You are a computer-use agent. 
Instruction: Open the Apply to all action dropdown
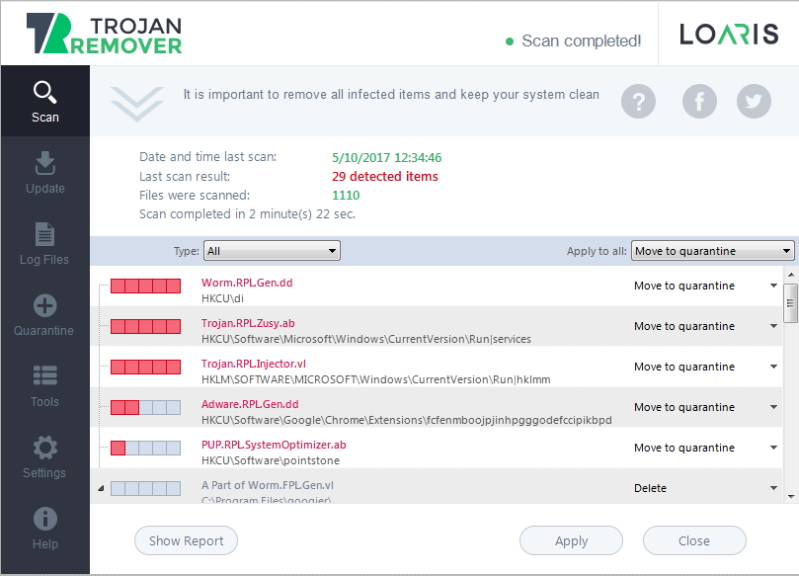712,251
